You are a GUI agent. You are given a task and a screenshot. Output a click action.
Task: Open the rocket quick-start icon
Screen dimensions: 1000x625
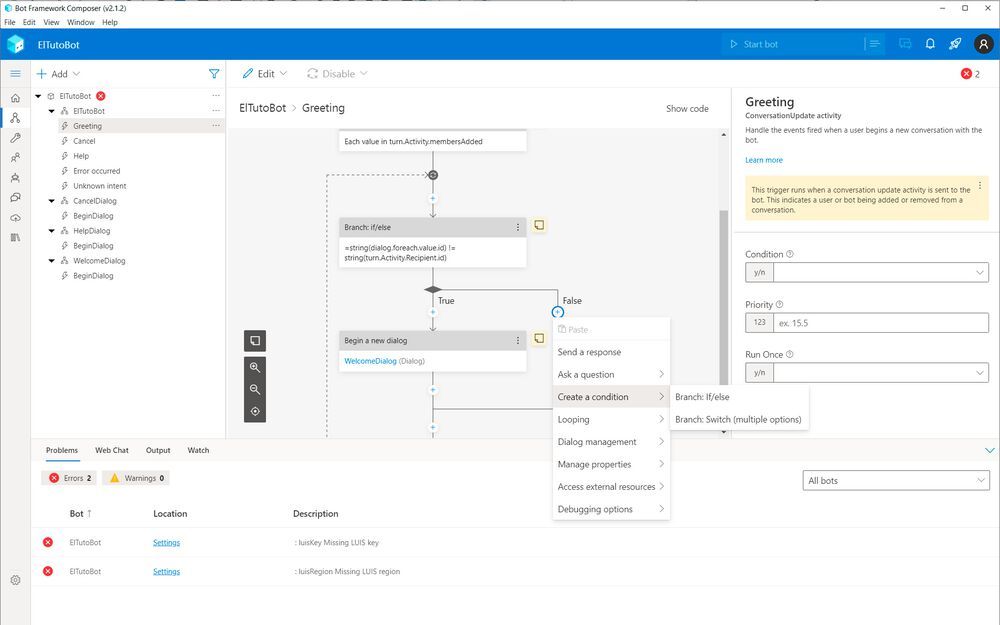955,44
